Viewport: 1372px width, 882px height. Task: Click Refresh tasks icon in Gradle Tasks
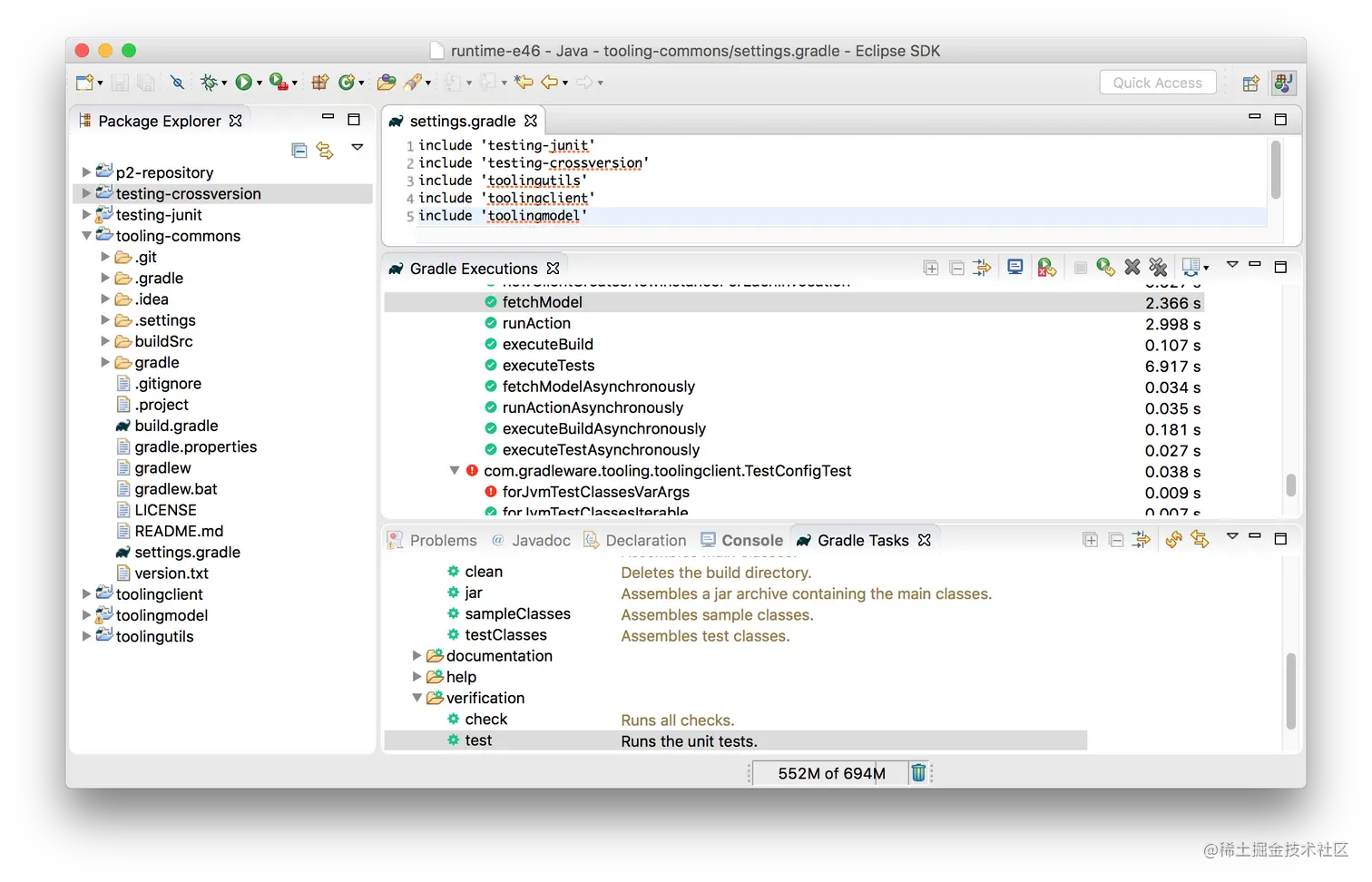(x=1173, y=539)
